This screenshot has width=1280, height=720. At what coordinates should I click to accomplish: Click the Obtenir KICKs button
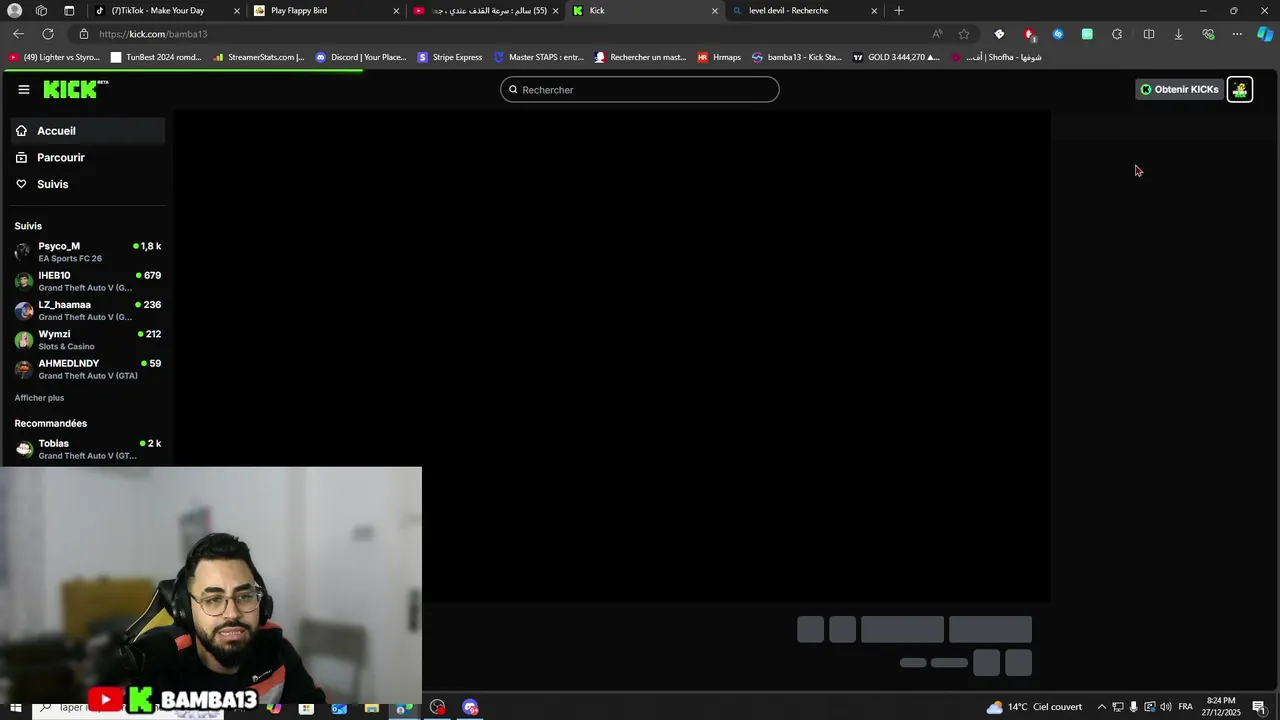coord(1179,89)
